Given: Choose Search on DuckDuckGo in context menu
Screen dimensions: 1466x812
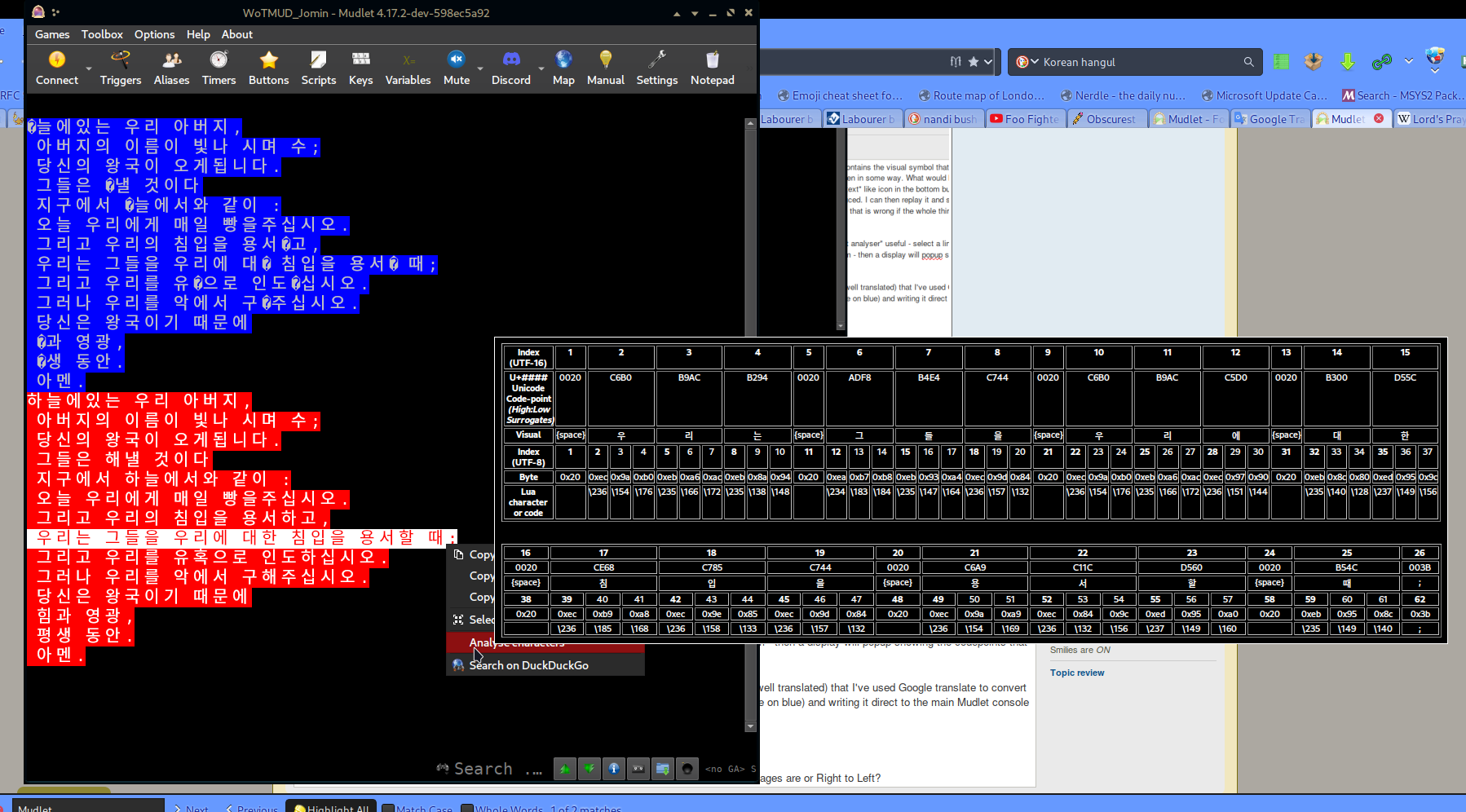Looking at the screenshot, I should click(x=545, y=665).
